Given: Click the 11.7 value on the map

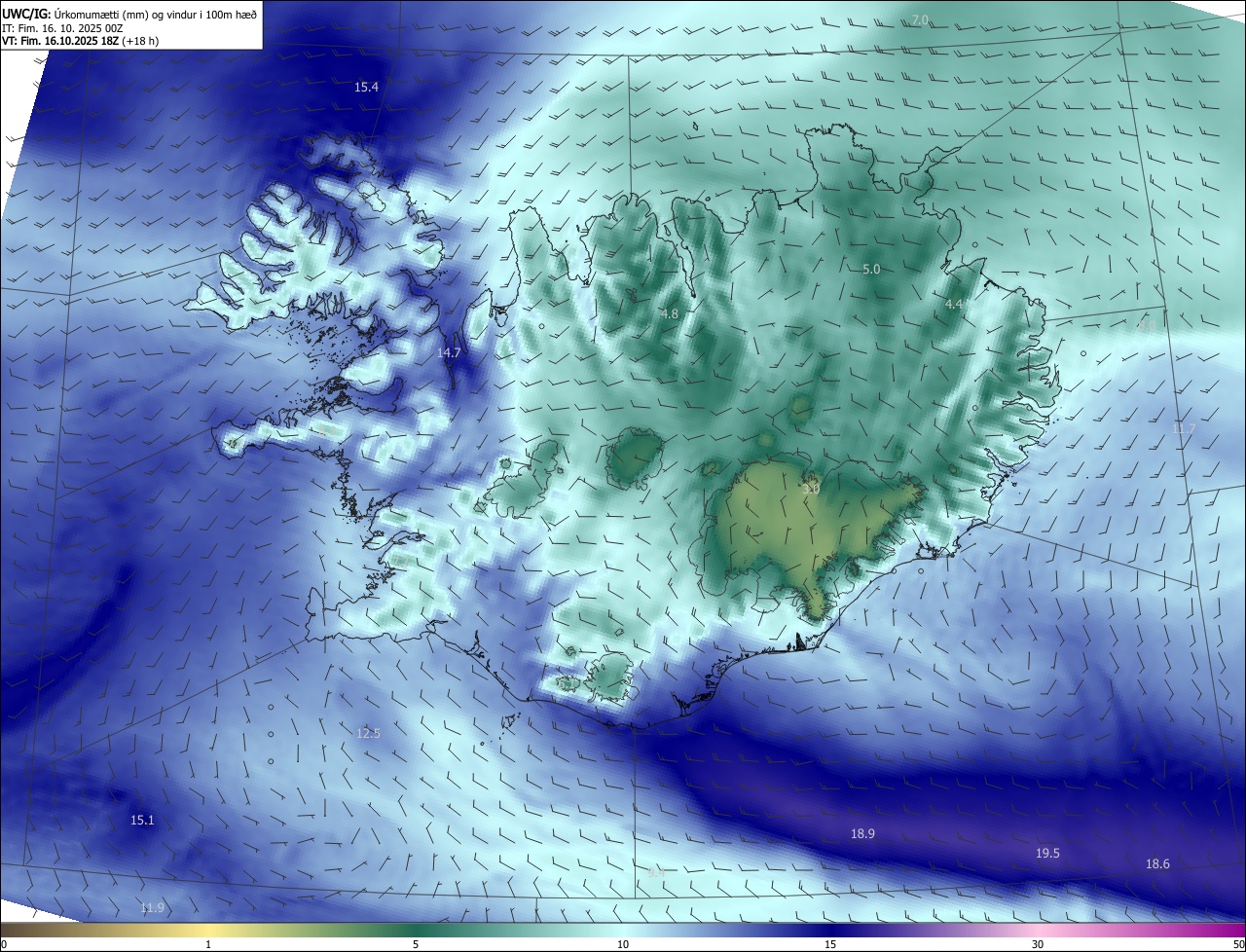Looking at the screenshot, I should (x=1184, y=429).
